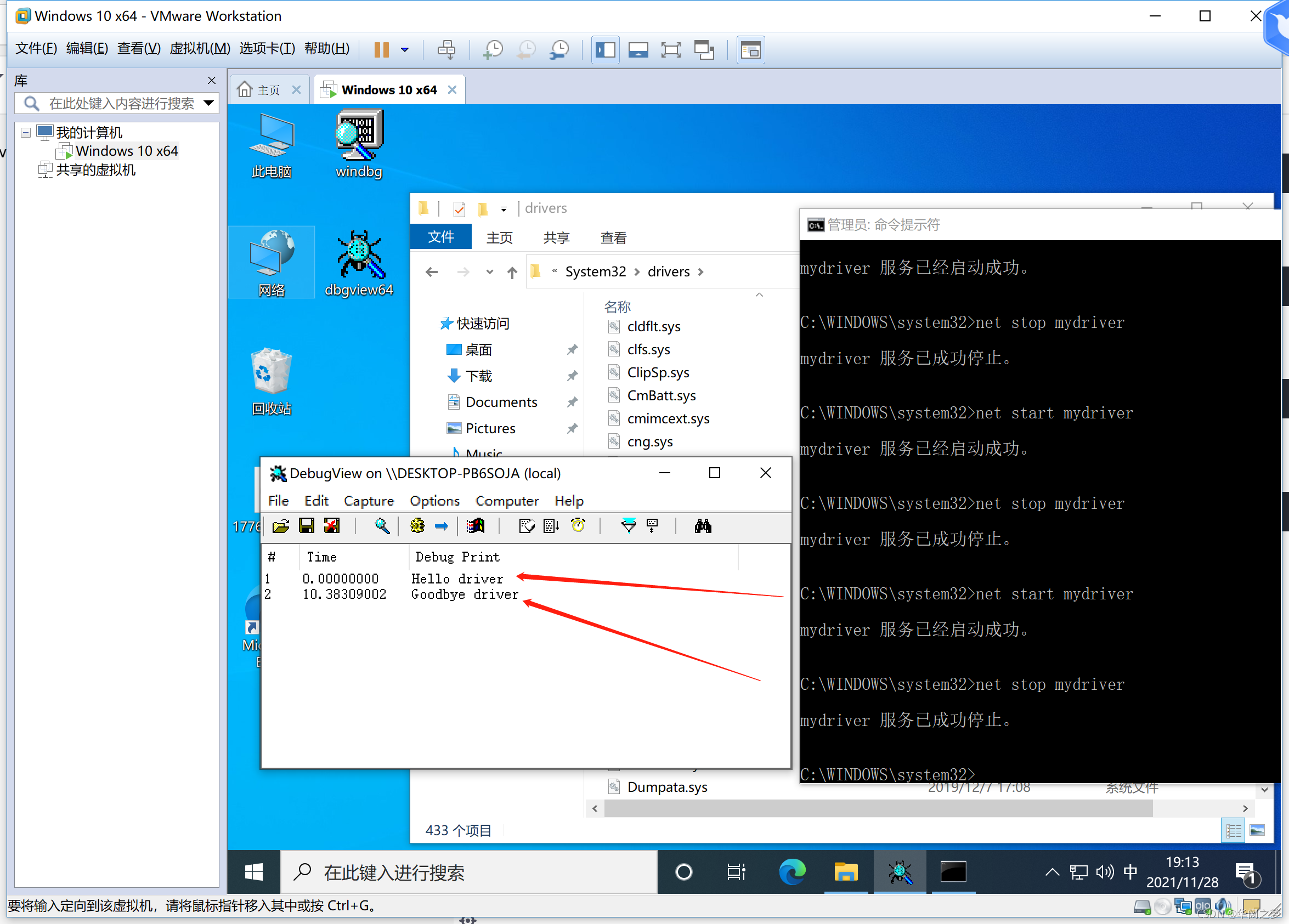Viewport: 1289px width, 924px height.
Task: Click DebugView clock Time format icon
Action: 578,526
